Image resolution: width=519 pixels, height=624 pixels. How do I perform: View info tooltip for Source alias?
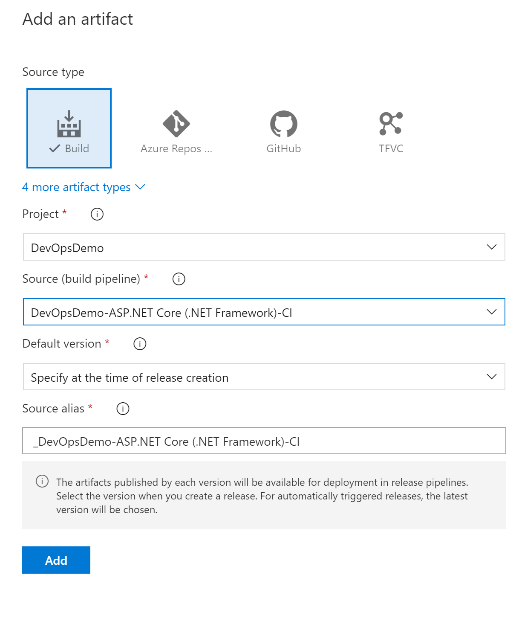point(123,408)
